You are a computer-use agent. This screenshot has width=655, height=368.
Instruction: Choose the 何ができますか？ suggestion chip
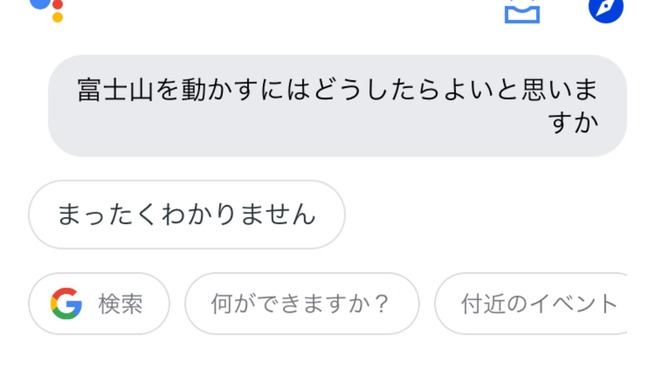click(302, 304)
